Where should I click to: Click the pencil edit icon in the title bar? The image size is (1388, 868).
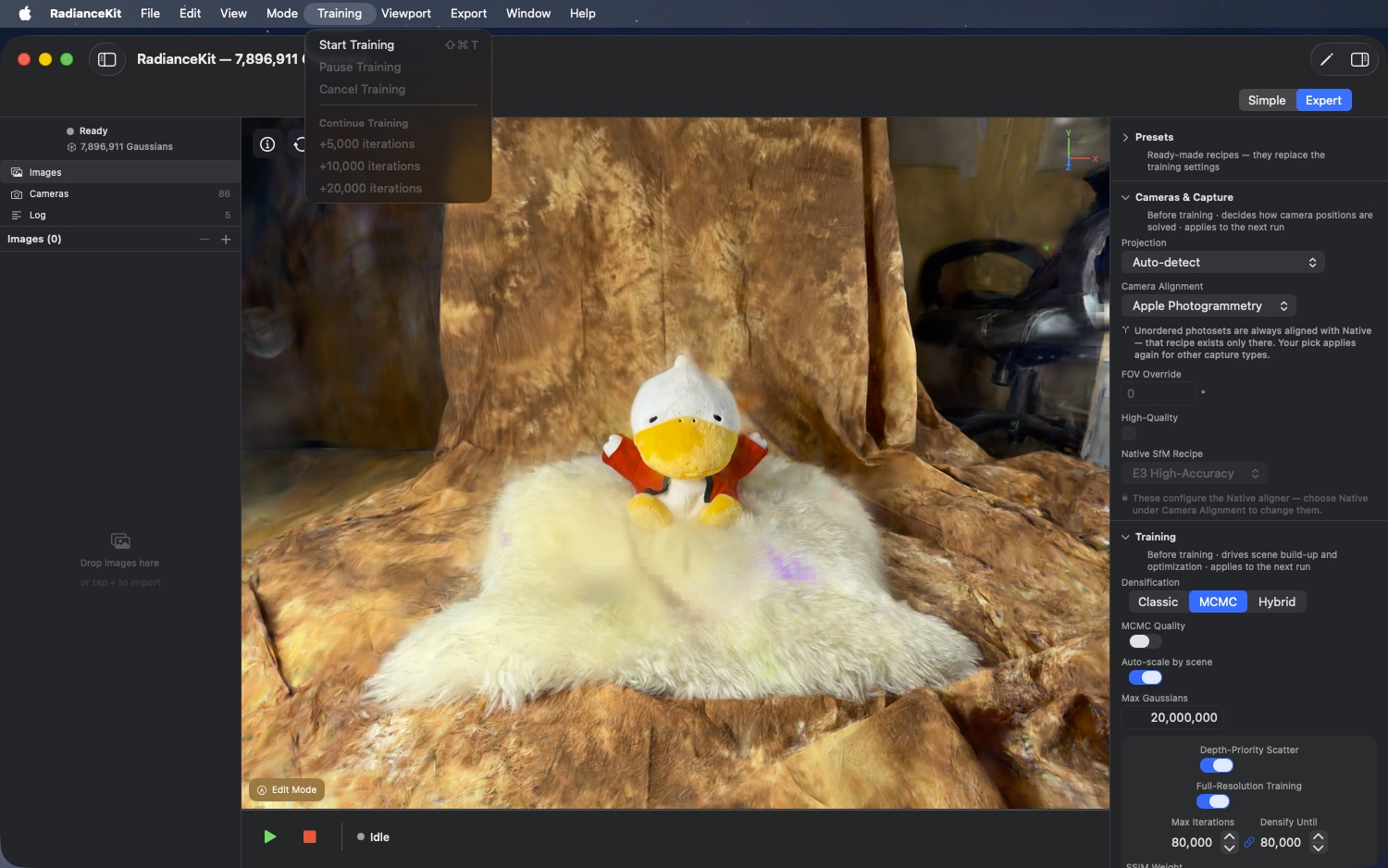(x=1326, y=59)
